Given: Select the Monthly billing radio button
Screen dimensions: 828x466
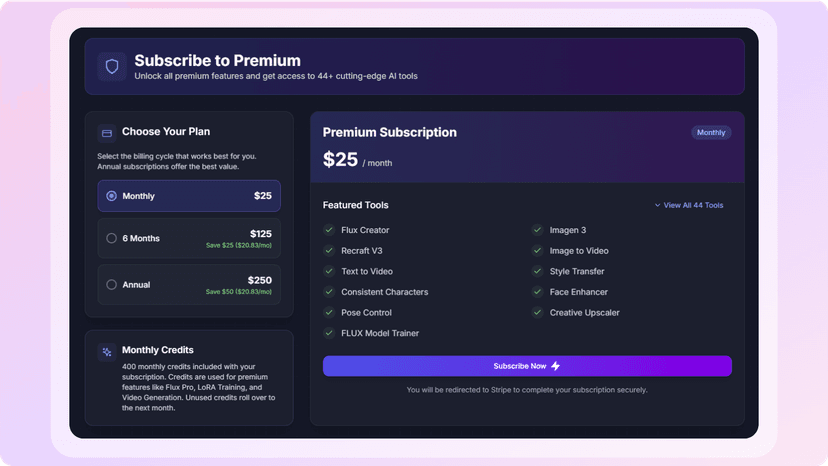Looking at the screenshot, I should click(x=111, y=196).
